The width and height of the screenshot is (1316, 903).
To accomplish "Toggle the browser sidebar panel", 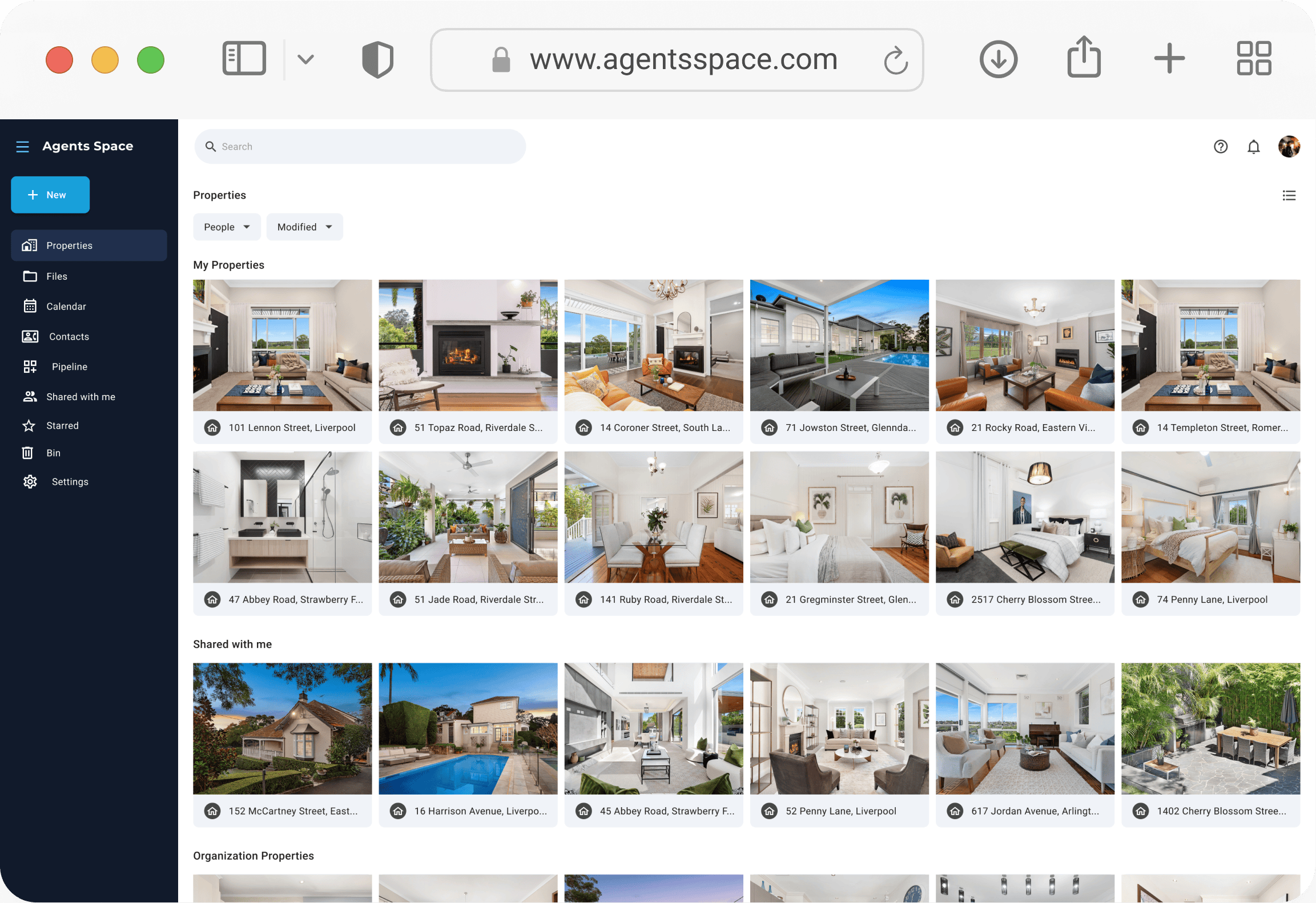I will [x=244, y=58].
